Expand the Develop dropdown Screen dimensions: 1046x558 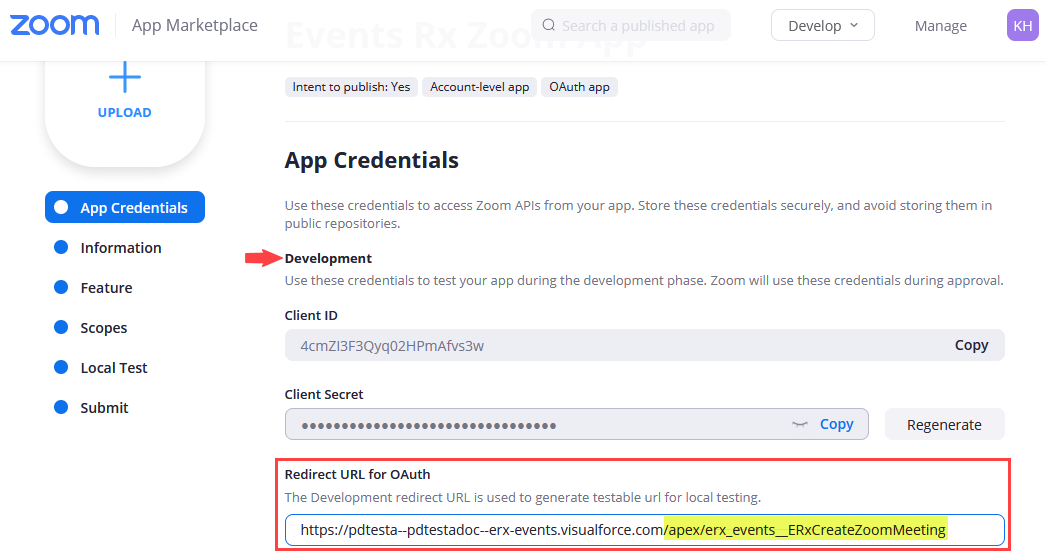pos(823,25)
